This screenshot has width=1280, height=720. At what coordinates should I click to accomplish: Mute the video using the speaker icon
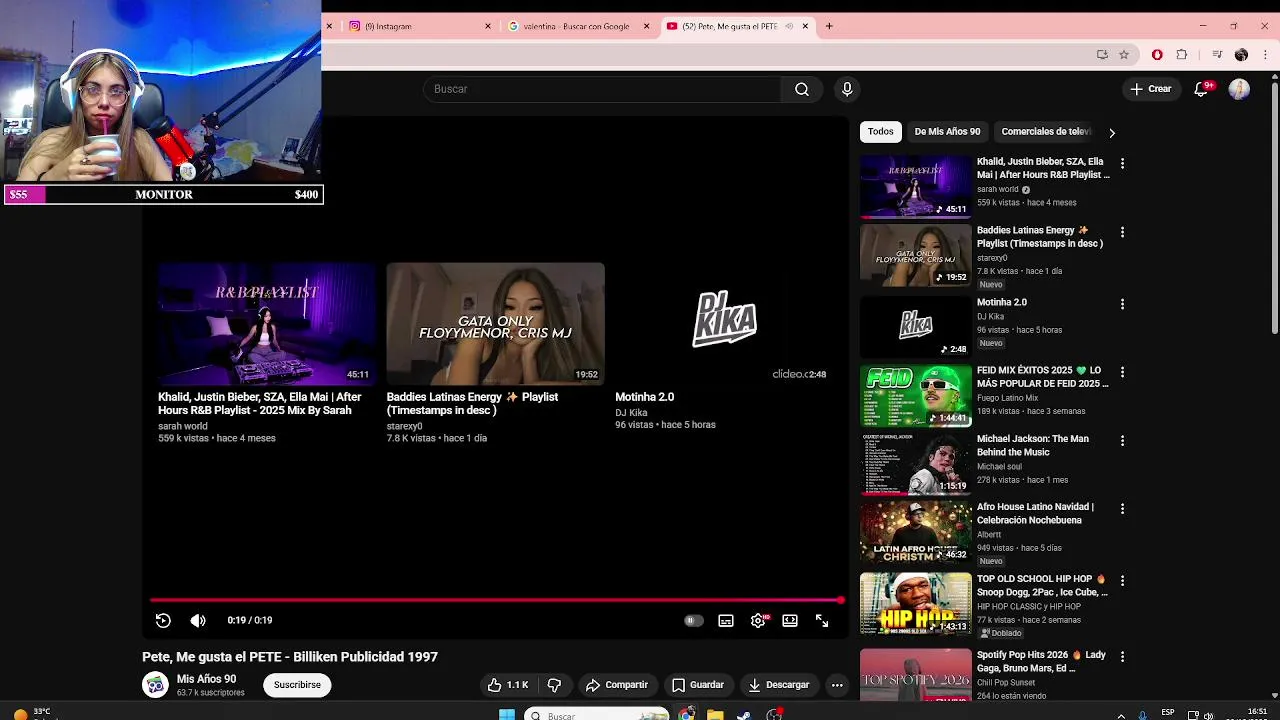[198, 620]
